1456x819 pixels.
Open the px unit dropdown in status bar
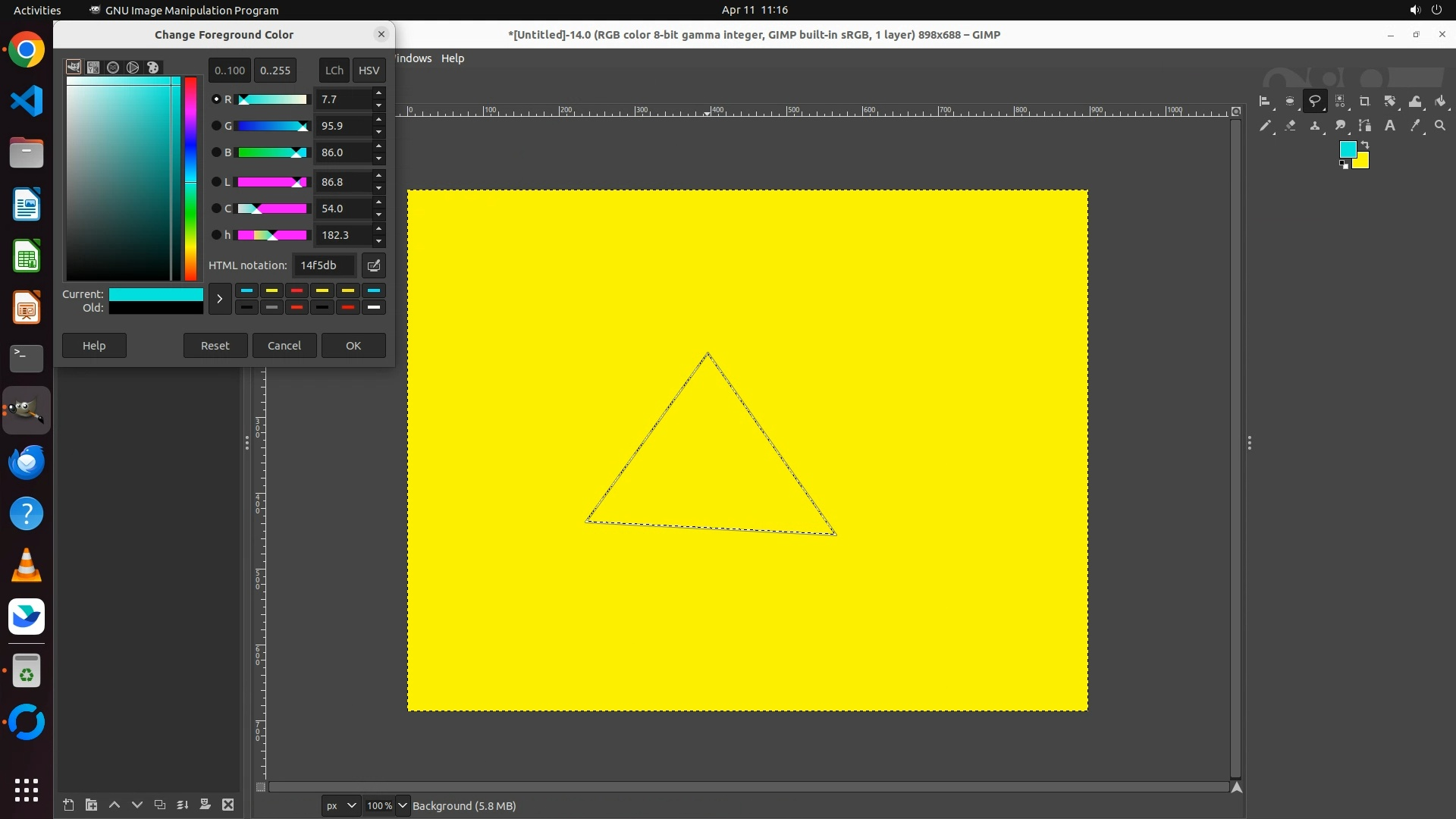pos(340,805)
